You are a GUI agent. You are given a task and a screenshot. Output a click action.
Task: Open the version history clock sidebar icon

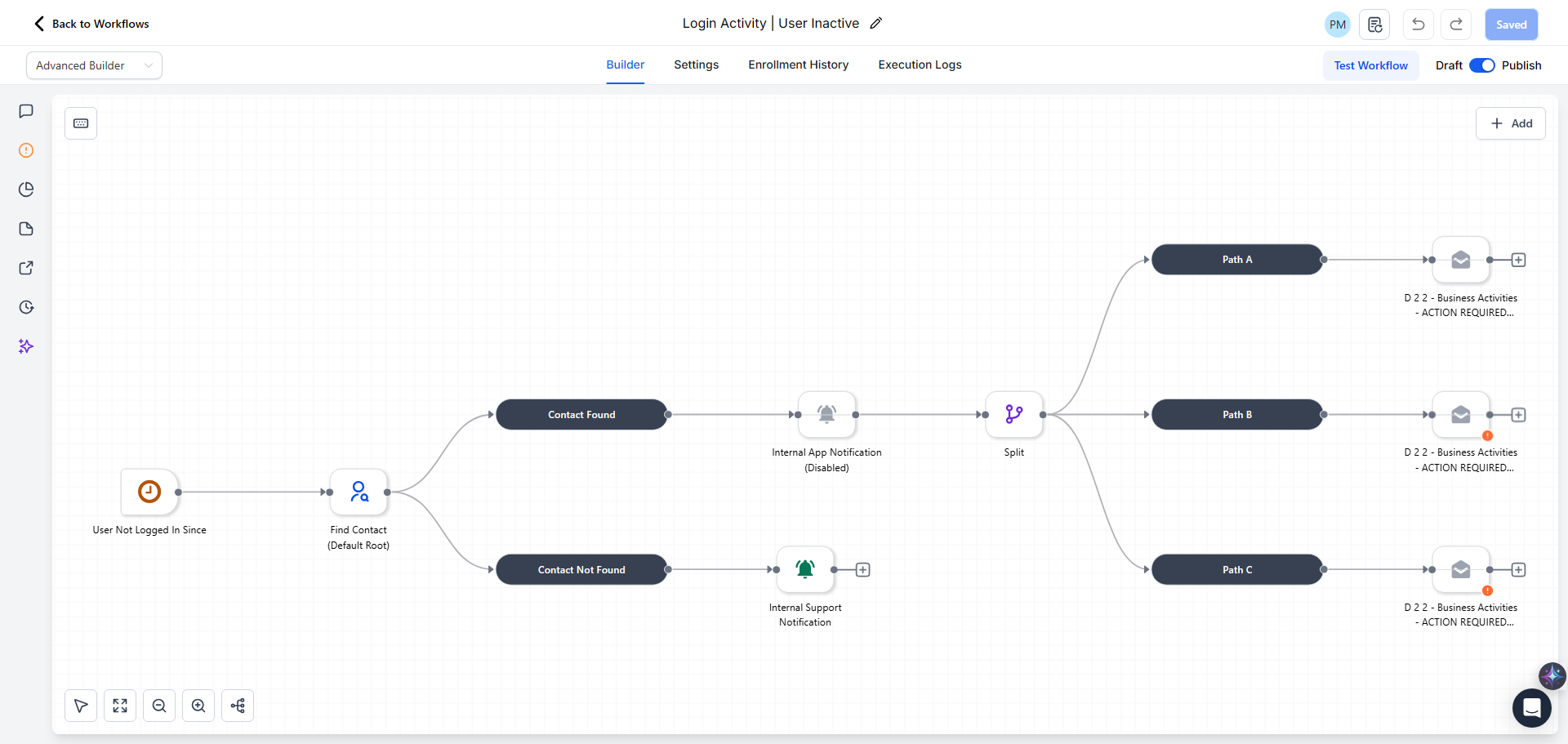(x=26, y=307)
